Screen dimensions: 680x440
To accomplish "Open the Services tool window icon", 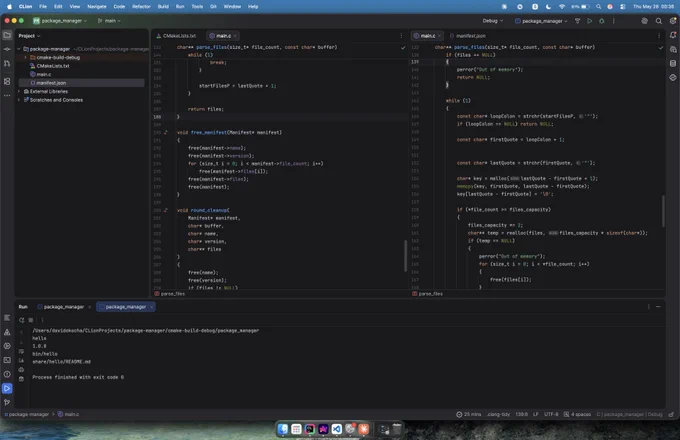I will [7, 346].
